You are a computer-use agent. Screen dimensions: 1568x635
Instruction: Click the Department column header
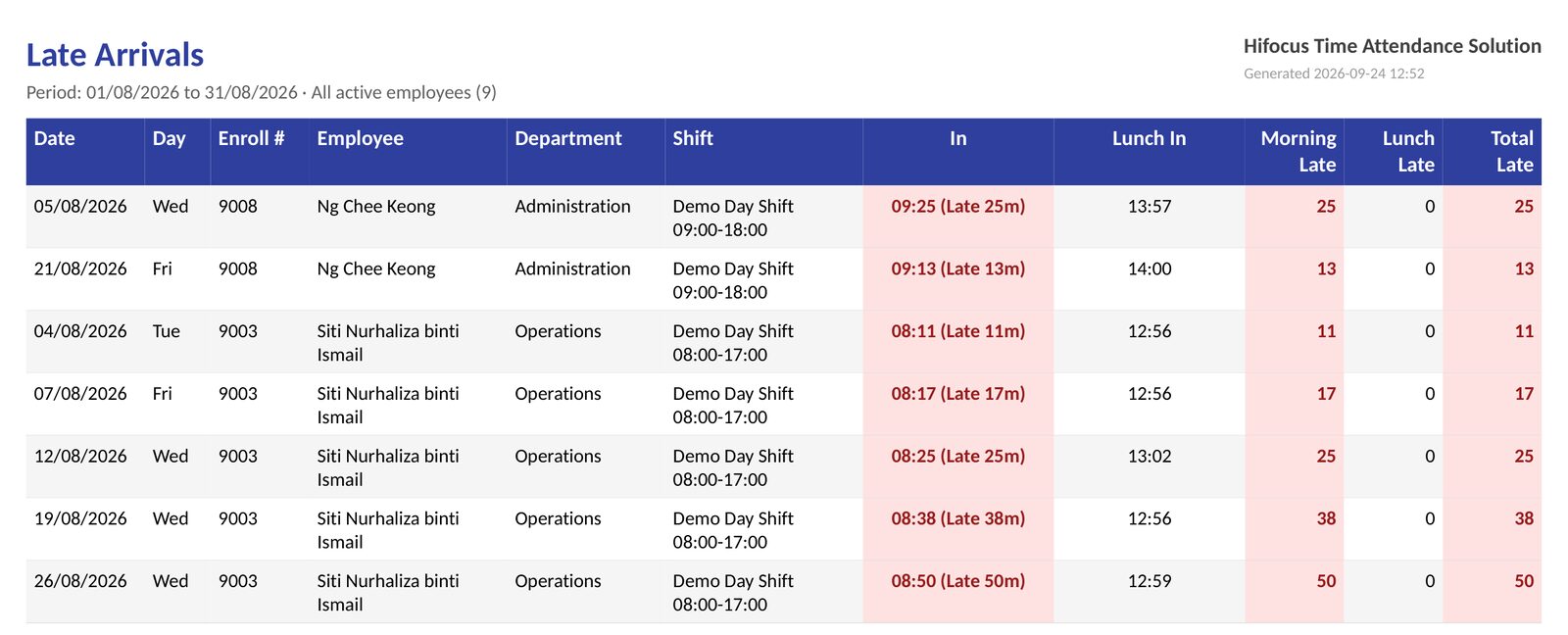click(x=586, y=152)
